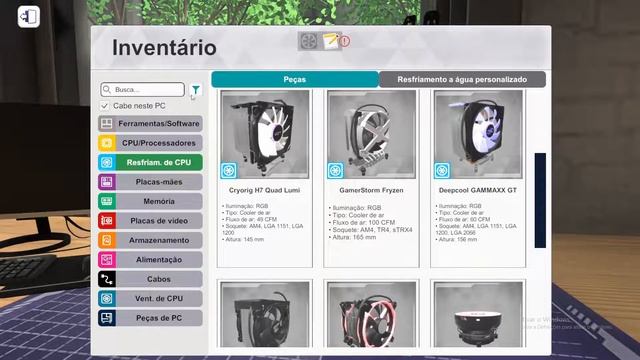
Task: Select Ferramentas/Software category
Action: point(150,123)
